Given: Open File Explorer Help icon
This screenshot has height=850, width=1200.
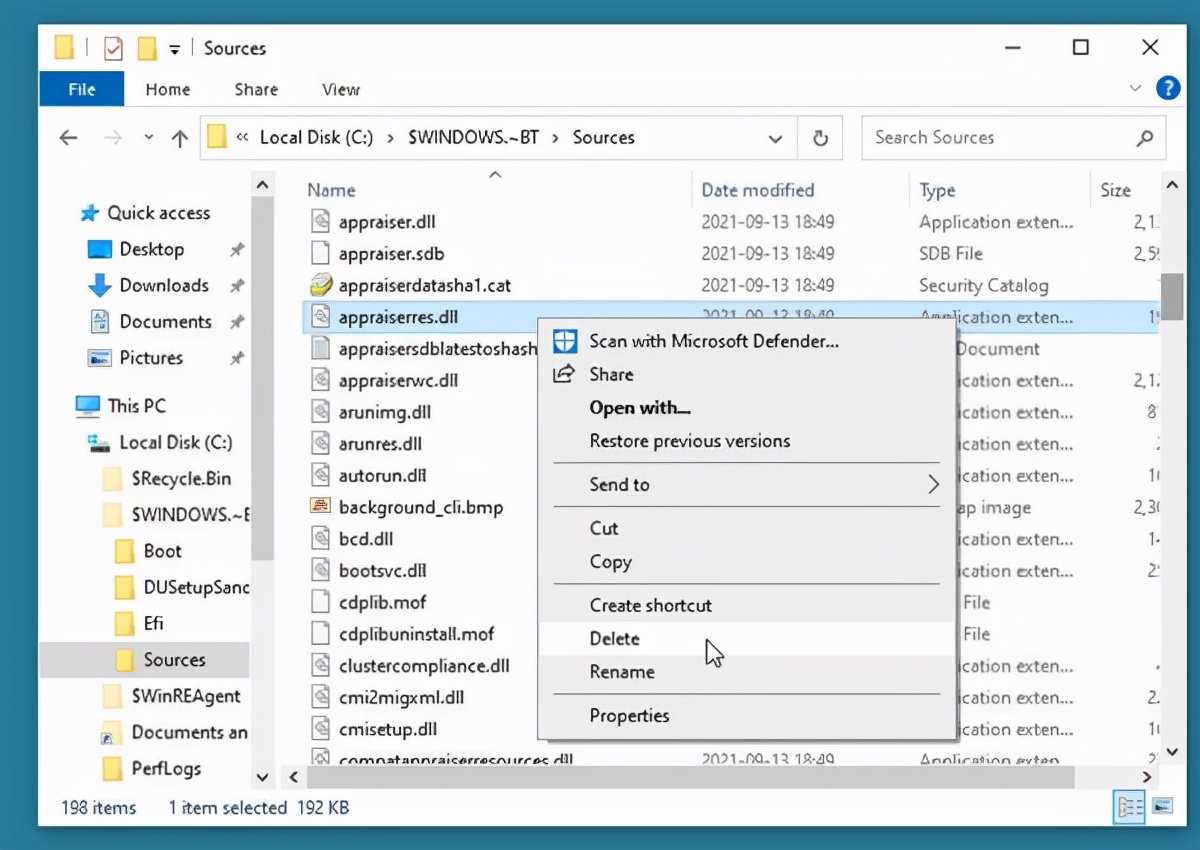Looking at the screenshot, I should pos(1167,89).
